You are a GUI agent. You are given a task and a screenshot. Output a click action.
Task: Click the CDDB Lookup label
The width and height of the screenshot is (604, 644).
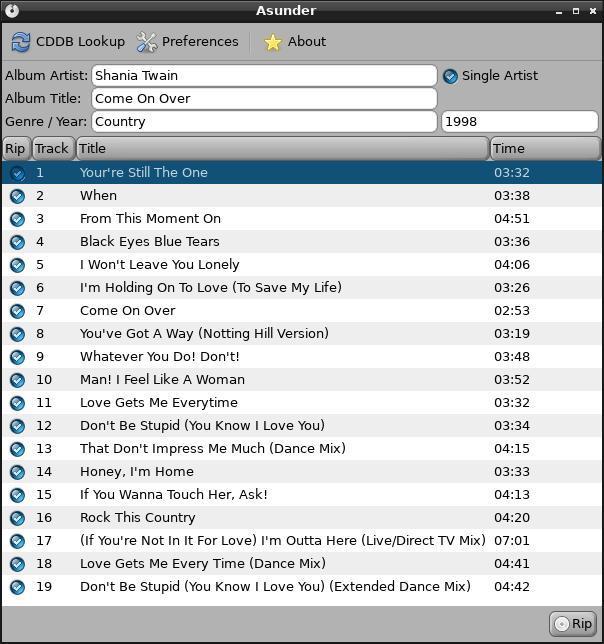pyautogui.click(x=80, y=41)
